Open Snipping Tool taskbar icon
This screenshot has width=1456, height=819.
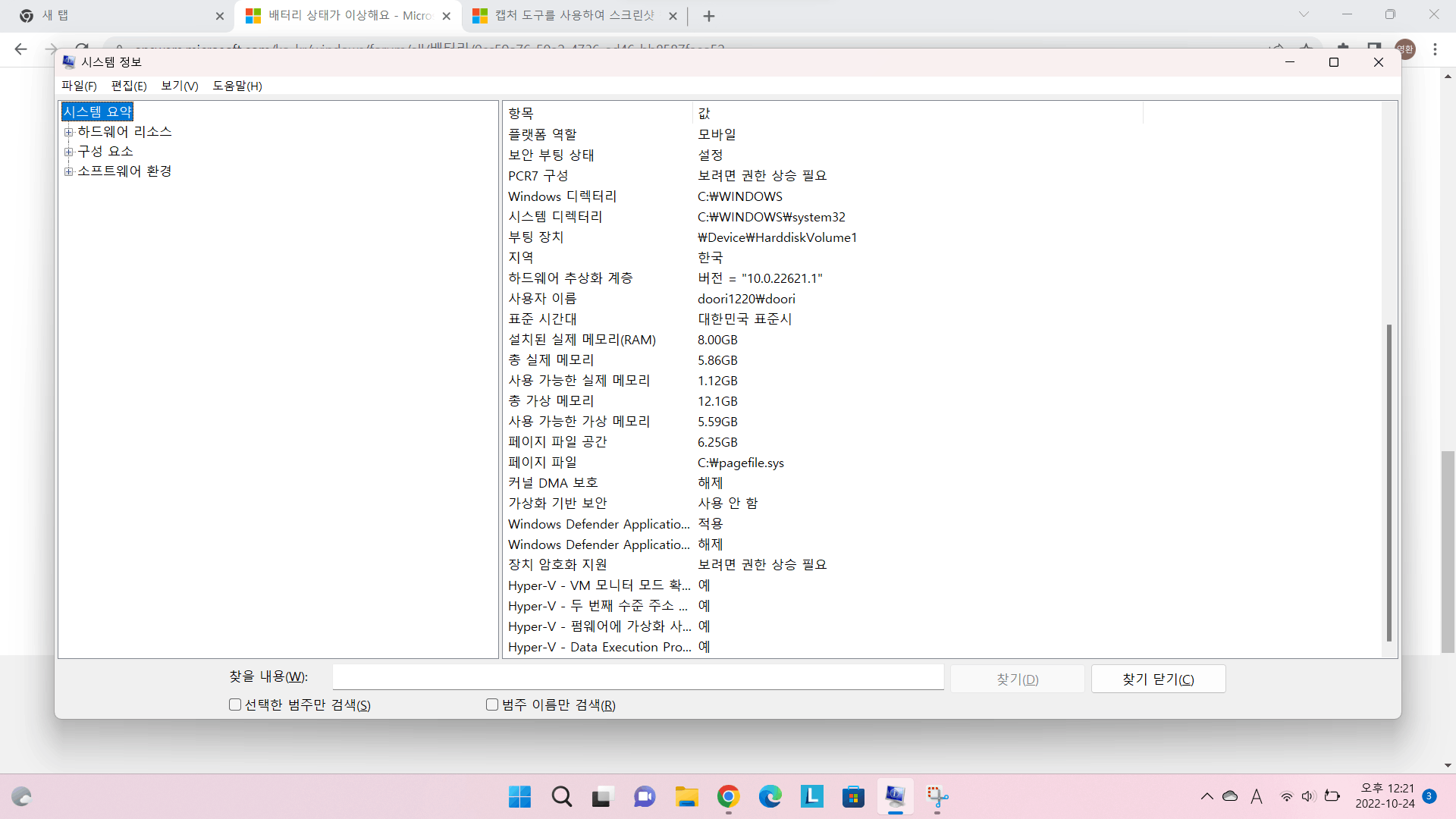[937, 797]
